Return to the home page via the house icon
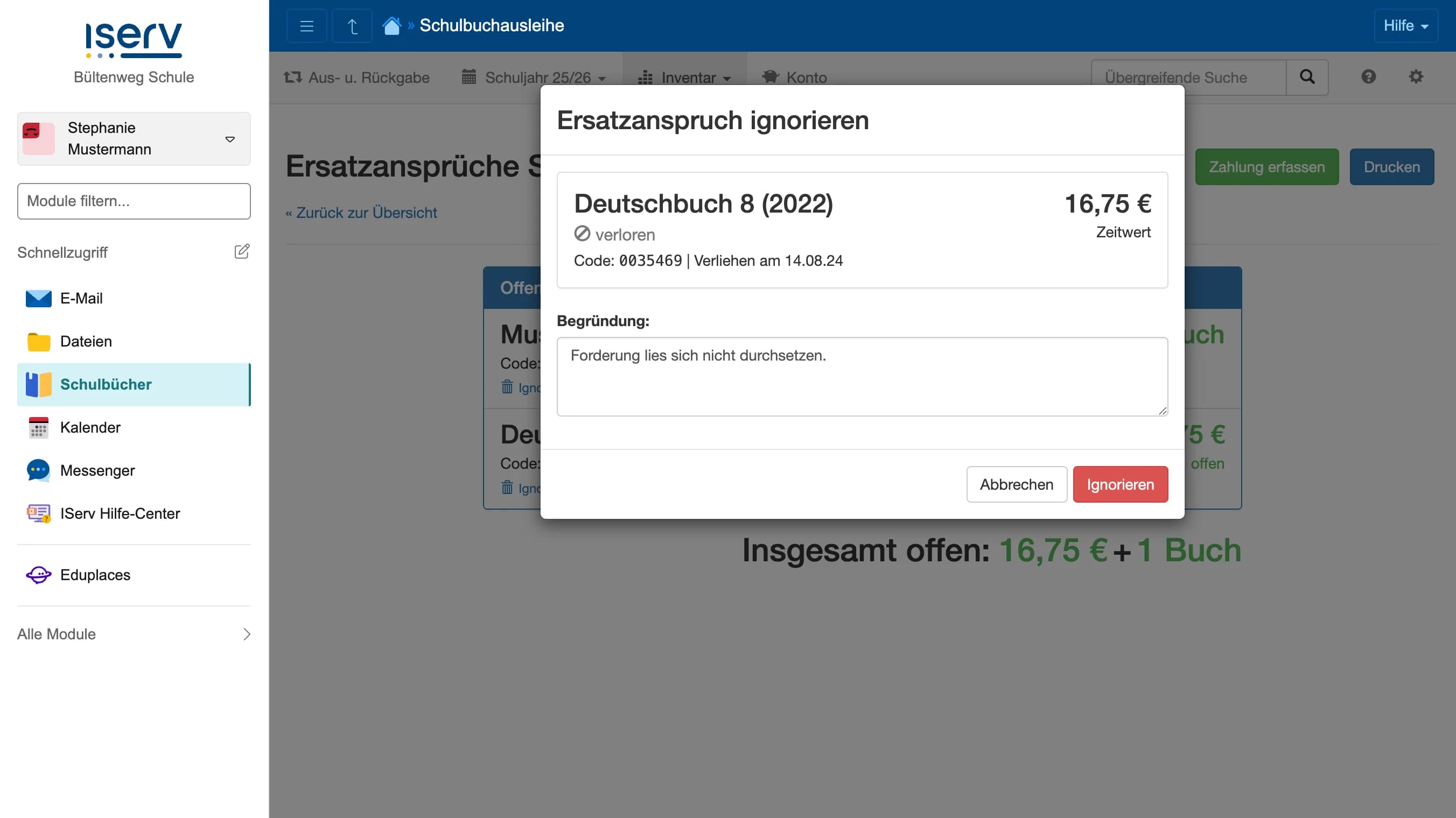1456x818 pixels. 391,25
